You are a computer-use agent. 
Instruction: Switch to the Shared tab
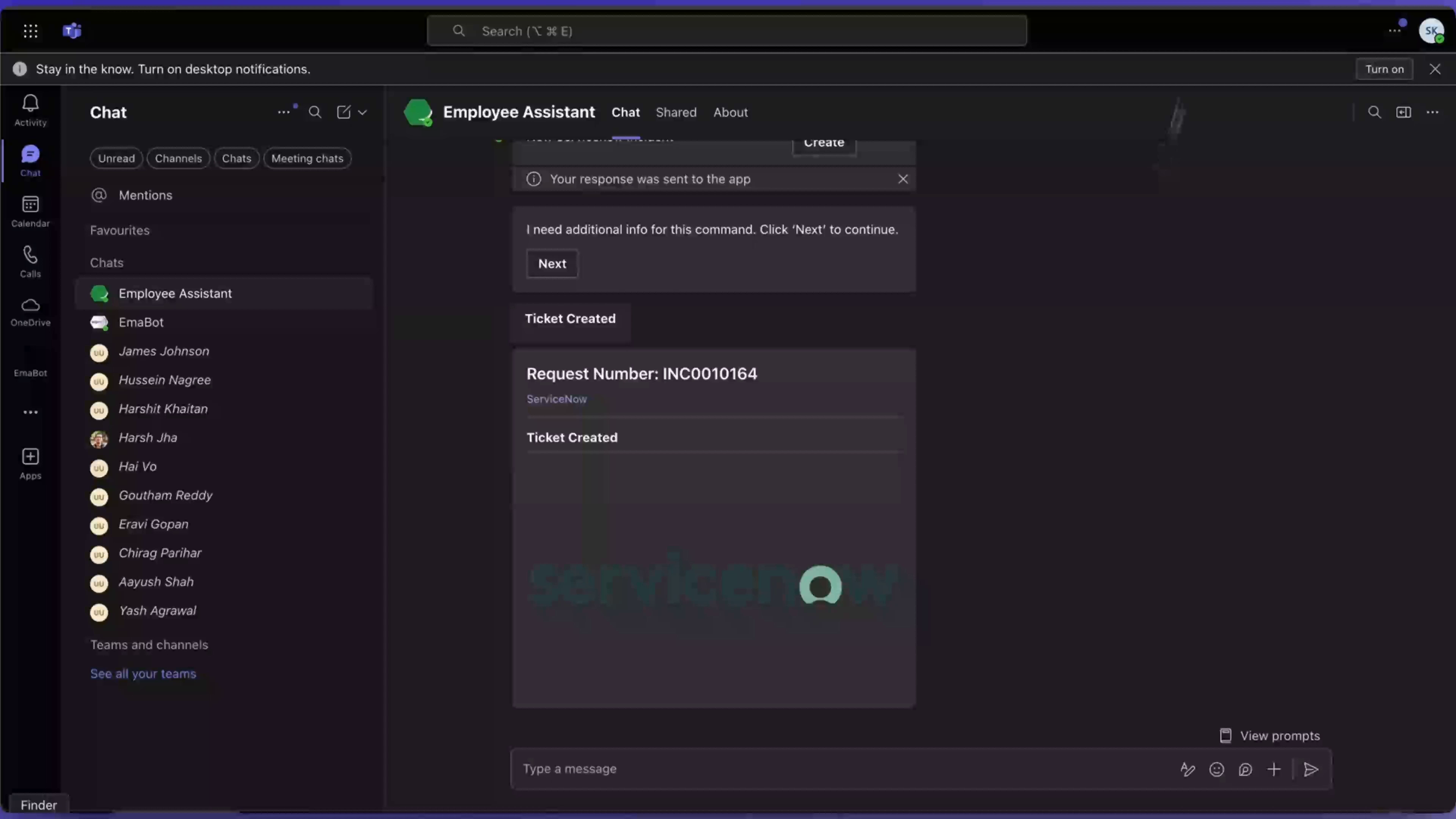click(676, 112)
